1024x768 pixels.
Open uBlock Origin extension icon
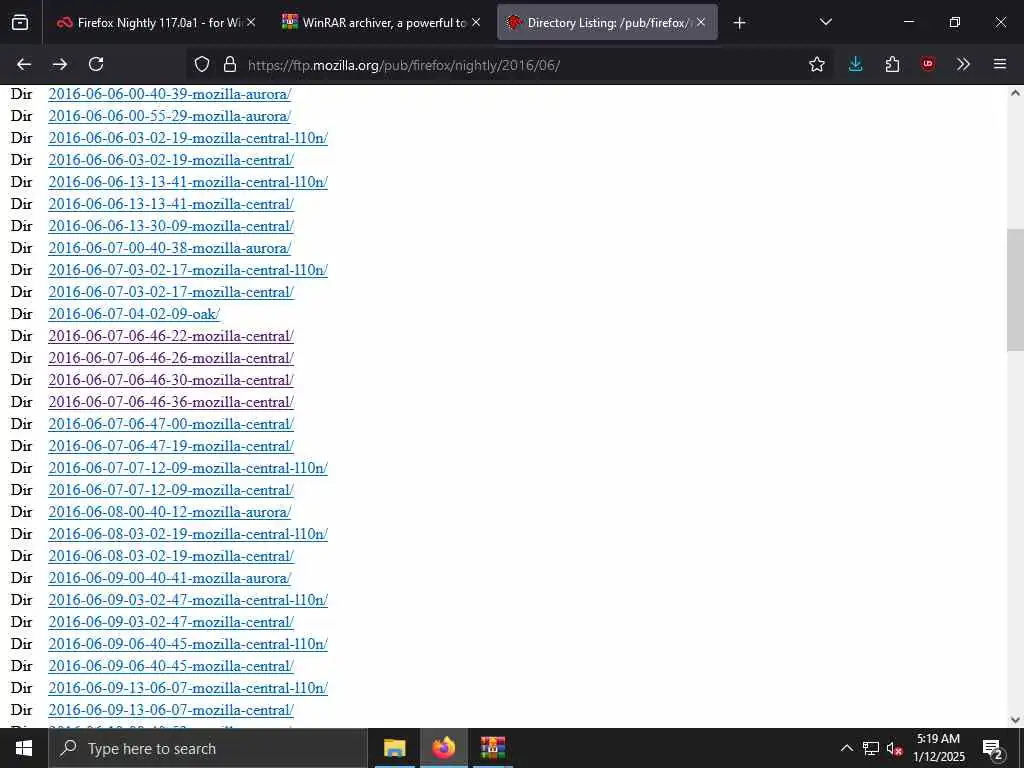point(928,64)
